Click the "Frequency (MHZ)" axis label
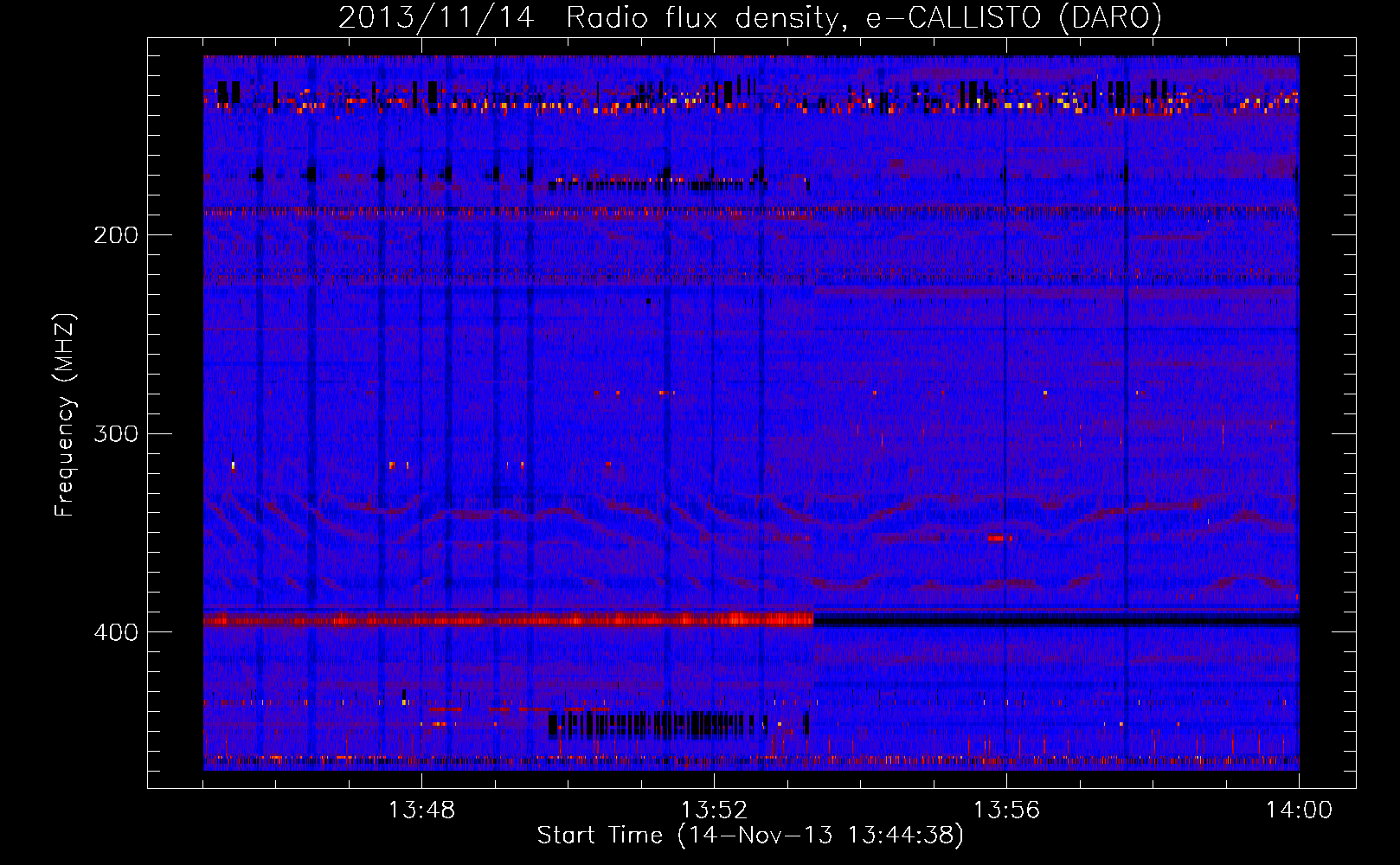Viewport: 1400px width, 865px height. click(65, 415)
